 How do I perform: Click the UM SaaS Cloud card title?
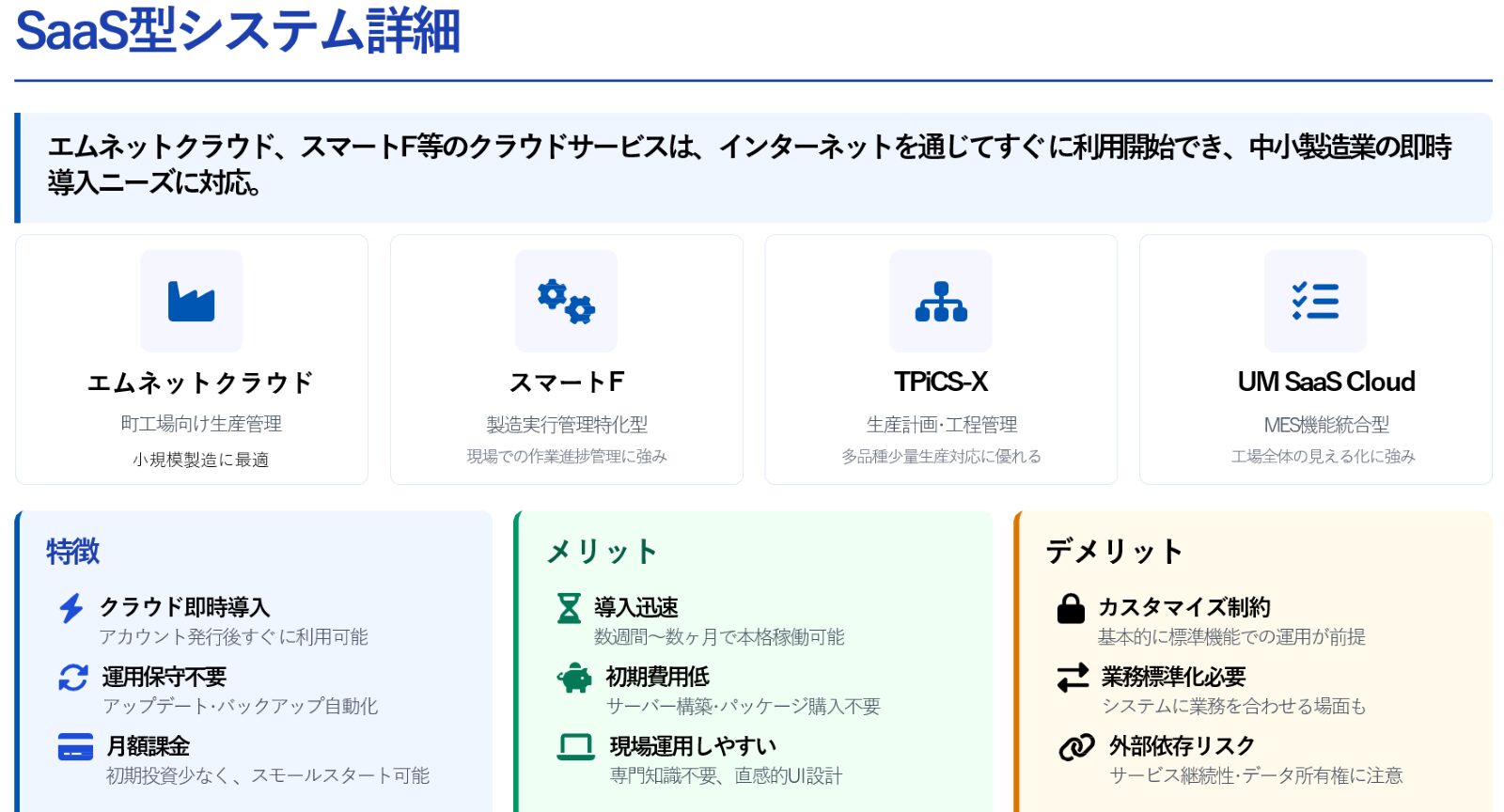[1326, 383]
